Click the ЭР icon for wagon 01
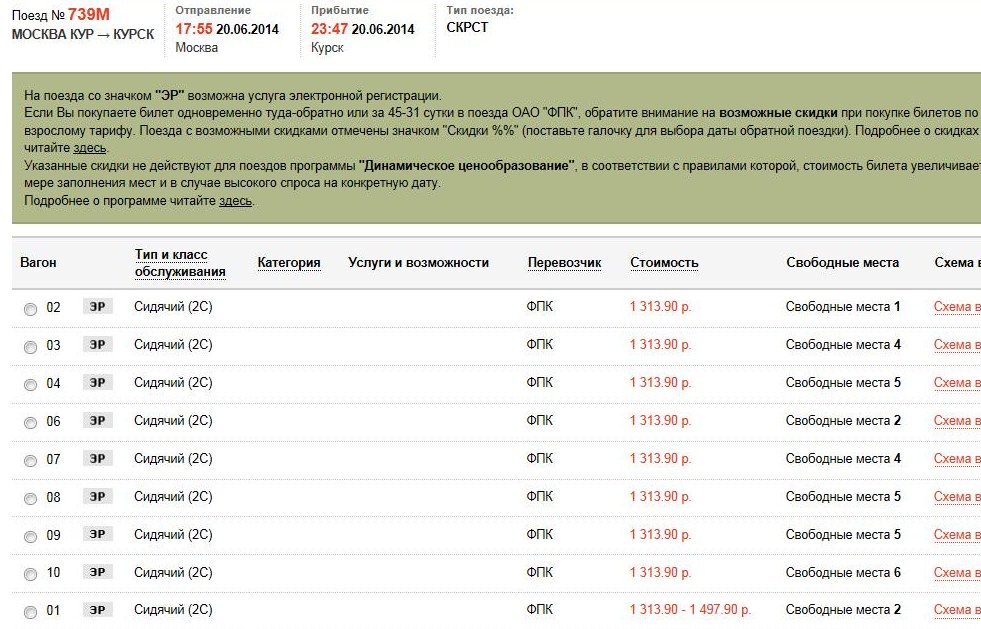The height and width of the screenshot is (629, 981). pyautogui.click(x=97, y=611)
